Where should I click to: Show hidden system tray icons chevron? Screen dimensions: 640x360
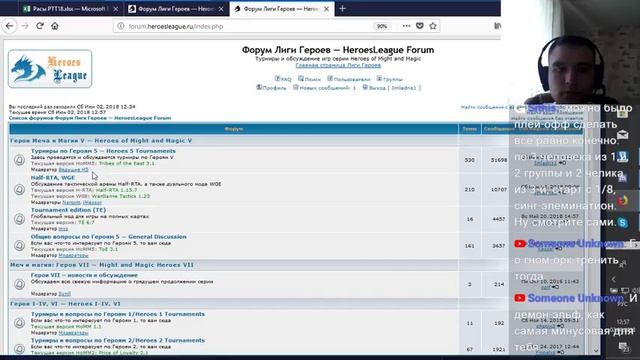click(x=613, y=279)
